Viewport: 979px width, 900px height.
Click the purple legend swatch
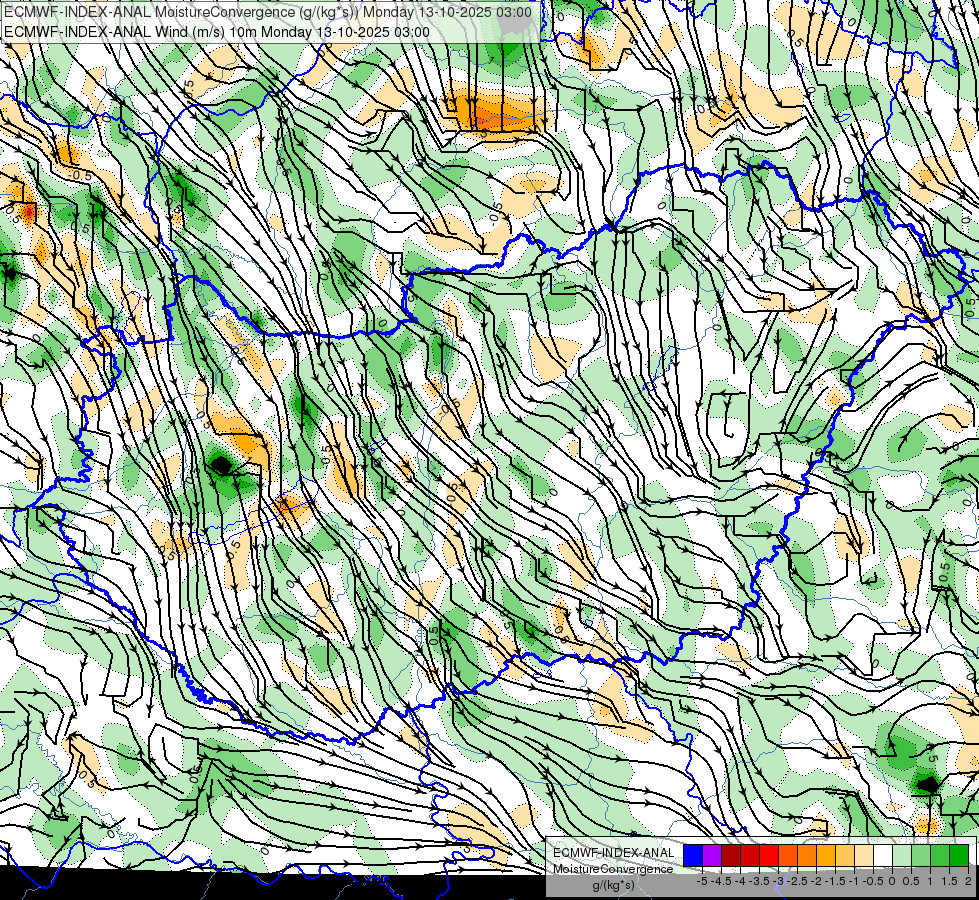712,855
